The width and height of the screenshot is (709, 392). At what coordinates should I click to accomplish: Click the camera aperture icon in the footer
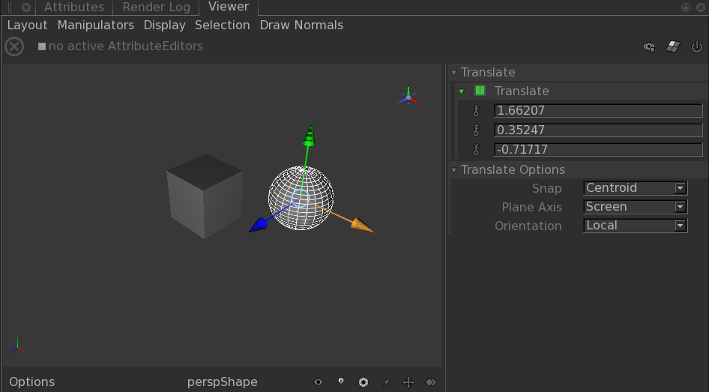363,383
